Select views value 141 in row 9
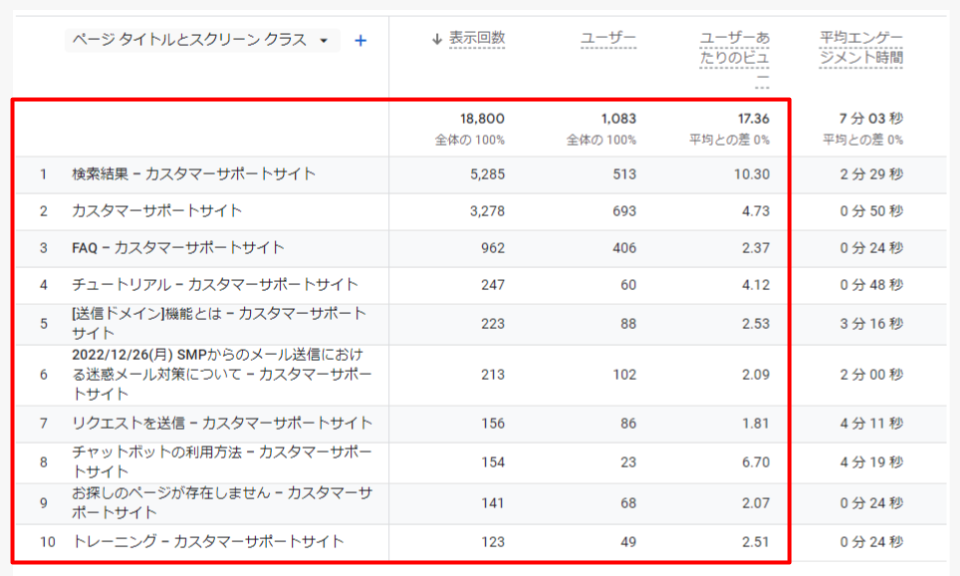The height and width of the screenshot is (576, 960). click(x=493, y=503)
